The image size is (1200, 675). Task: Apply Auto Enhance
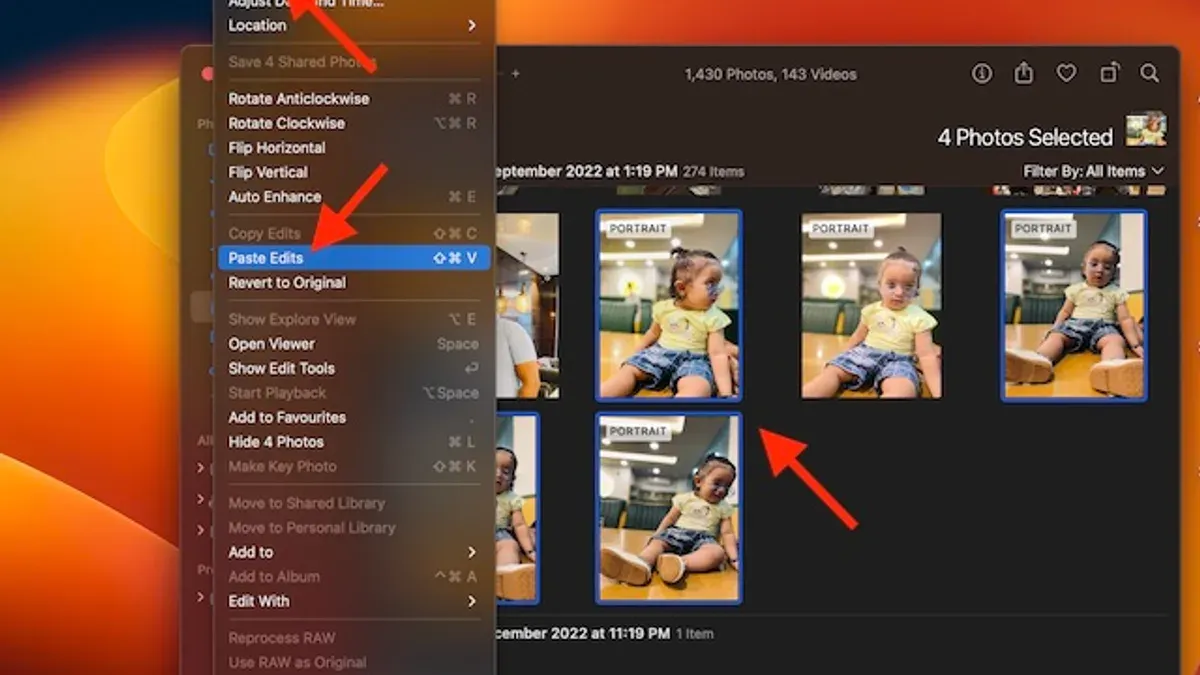pyautogui.click(x=354, y=197)
